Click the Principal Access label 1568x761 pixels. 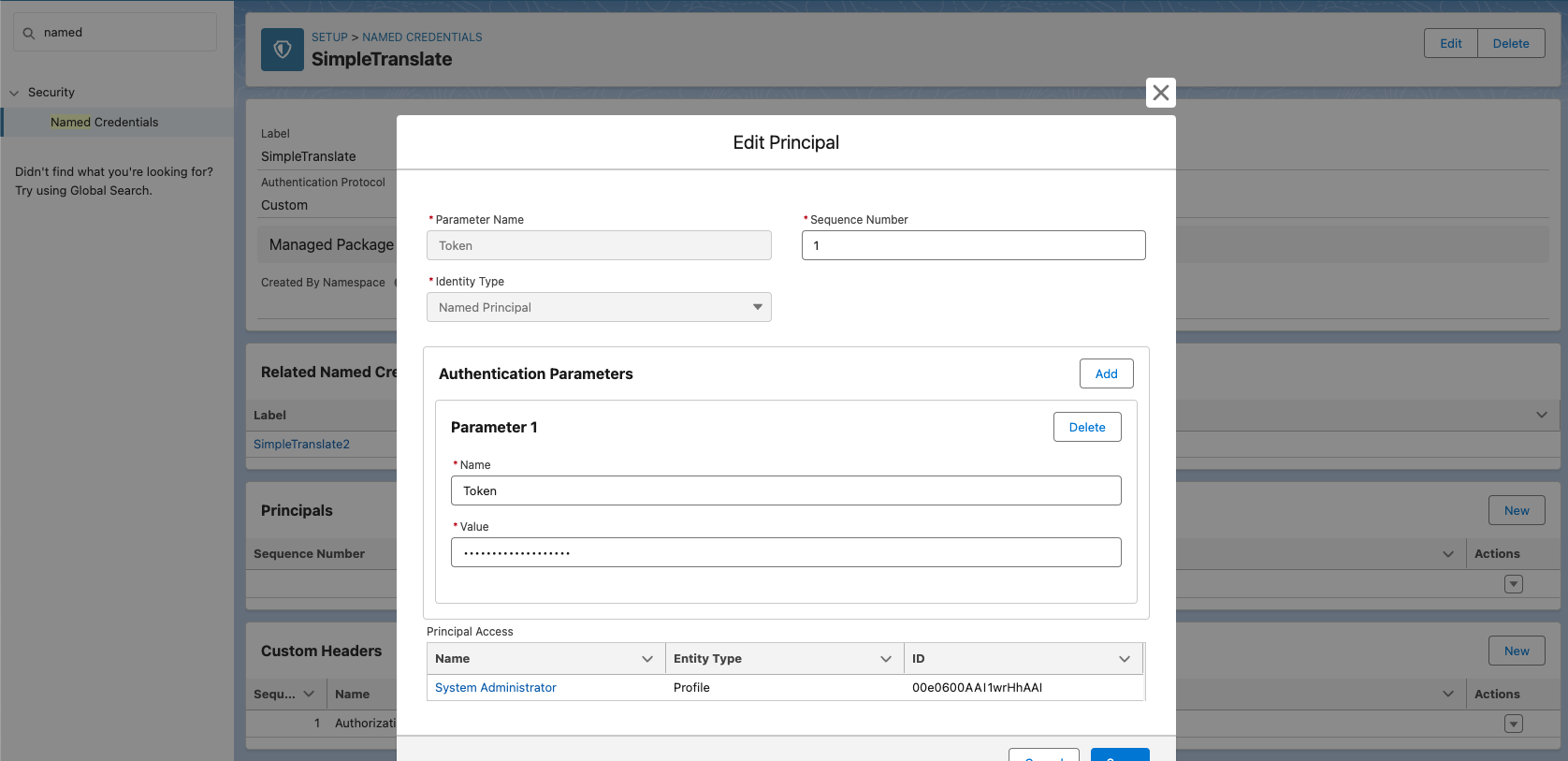coord(470,632)
